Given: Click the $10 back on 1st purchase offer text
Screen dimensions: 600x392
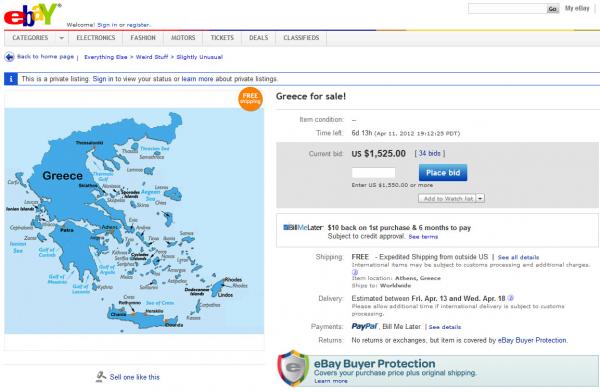Looking at the screenshot, I should [399, 228].
